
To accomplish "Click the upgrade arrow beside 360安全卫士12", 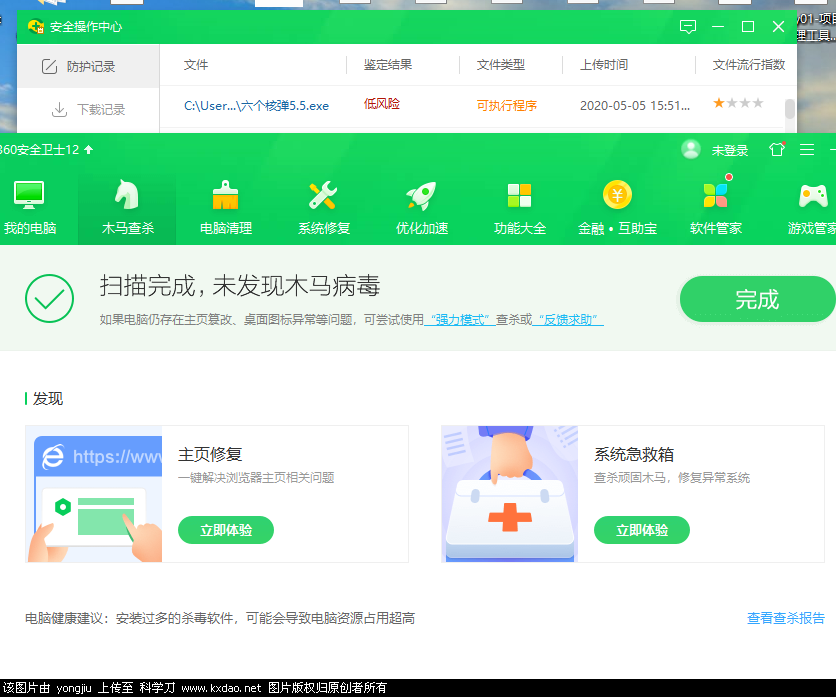I will click(89, 149).
